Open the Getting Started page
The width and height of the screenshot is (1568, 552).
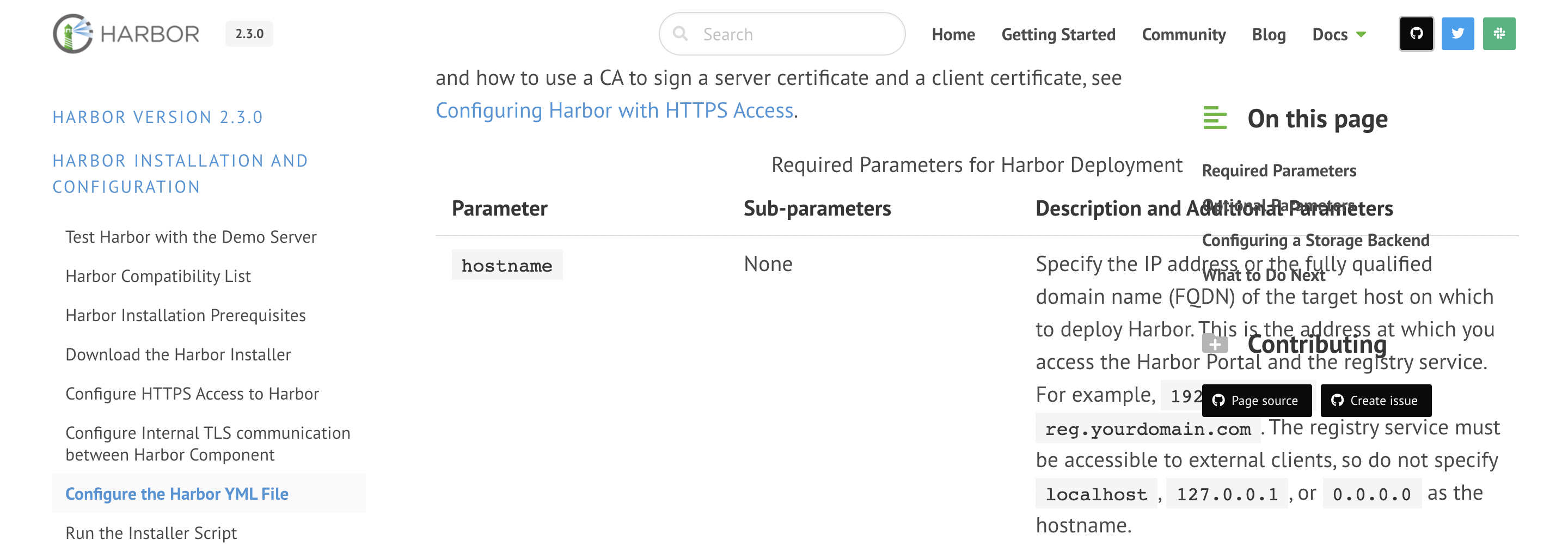1058,35
